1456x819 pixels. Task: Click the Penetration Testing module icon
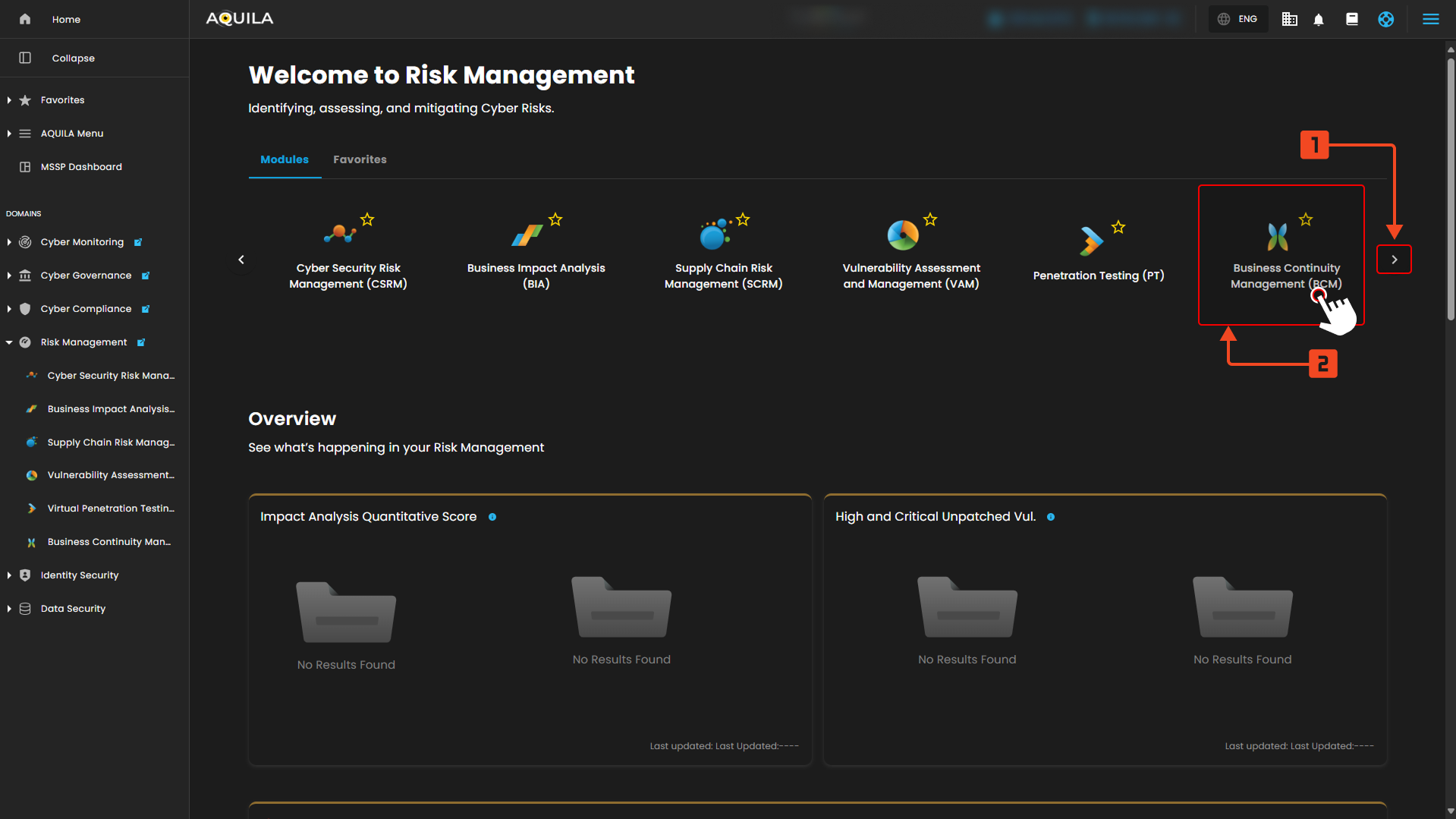[1090, 241]
